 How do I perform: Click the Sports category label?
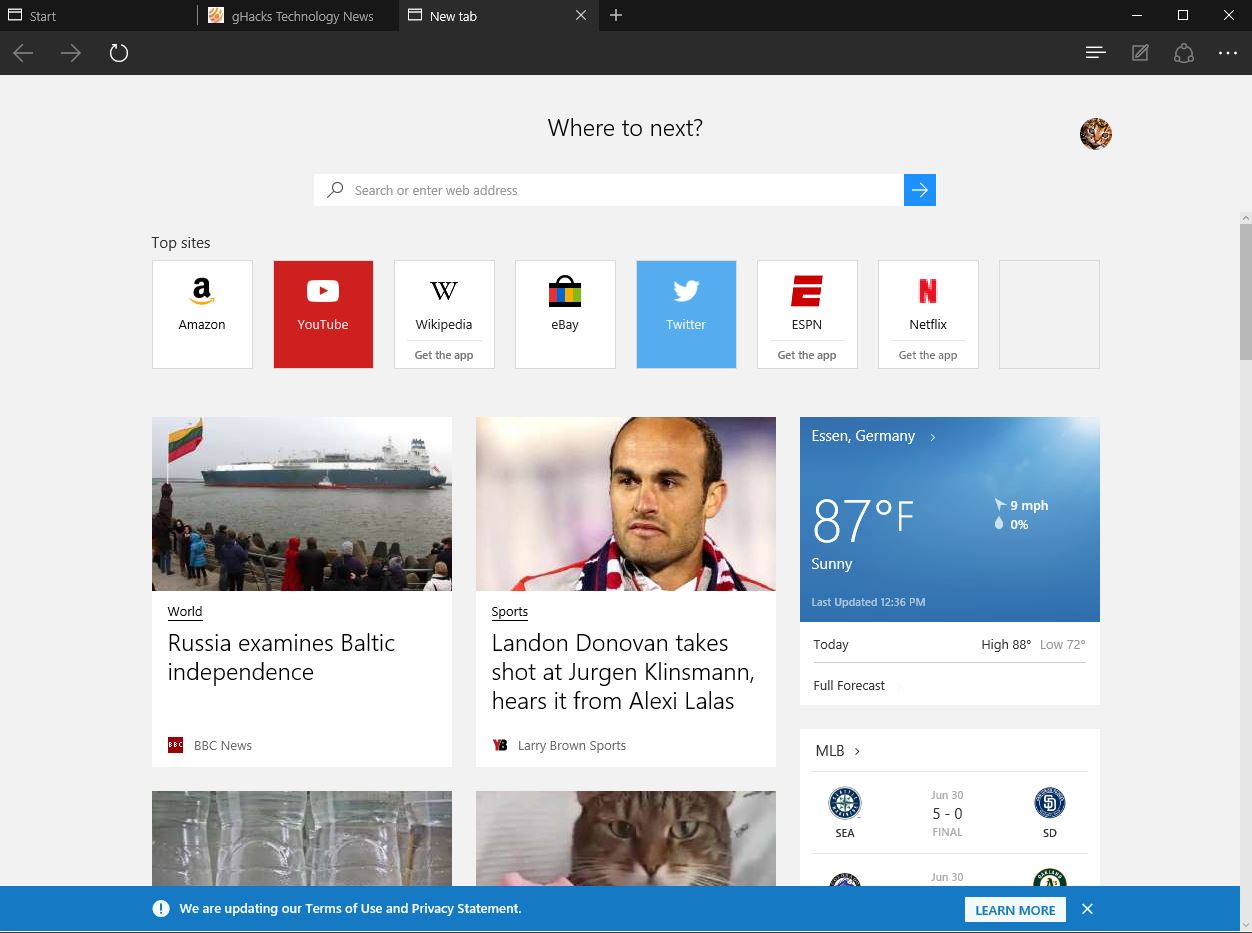510,611
